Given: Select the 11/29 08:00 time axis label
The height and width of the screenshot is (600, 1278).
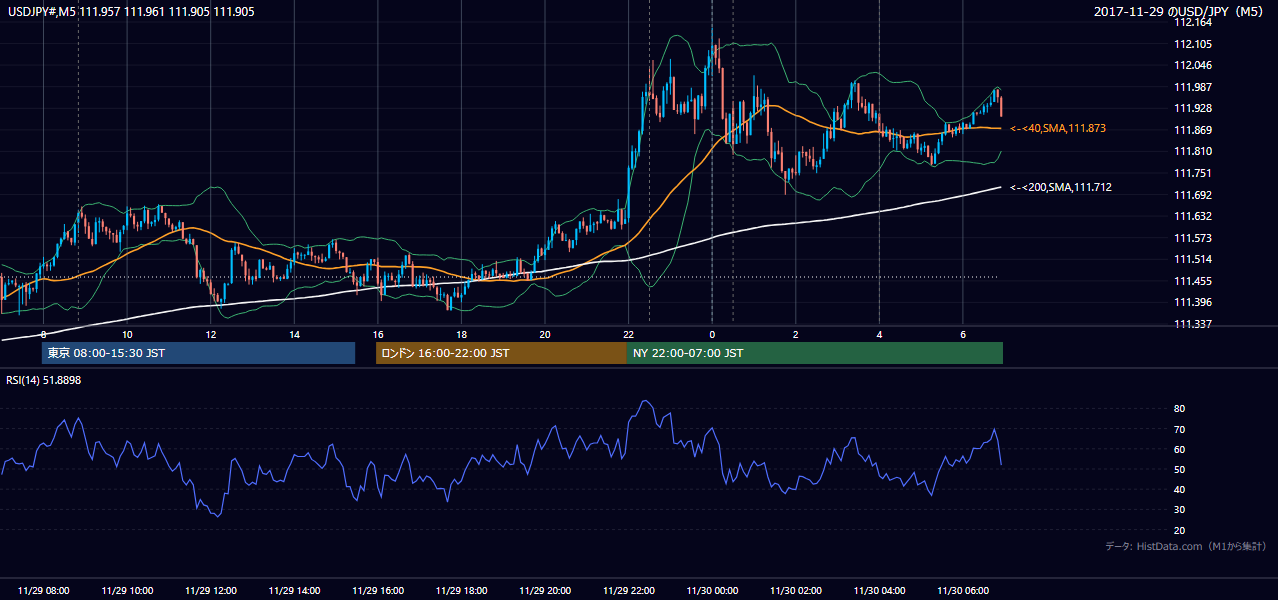Looking at the screenshot, I should pos(44,591).
